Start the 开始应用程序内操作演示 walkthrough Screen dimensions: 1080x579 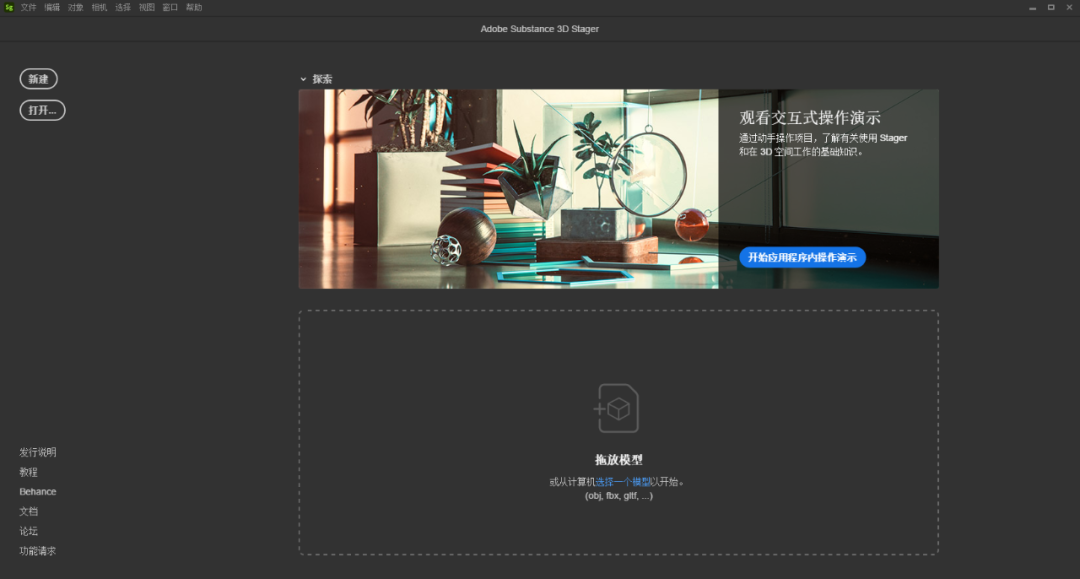802,257
